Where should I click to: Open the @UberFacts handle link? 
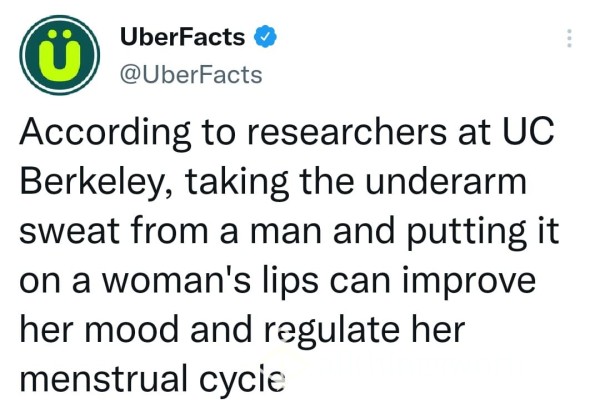click(191, 75)
